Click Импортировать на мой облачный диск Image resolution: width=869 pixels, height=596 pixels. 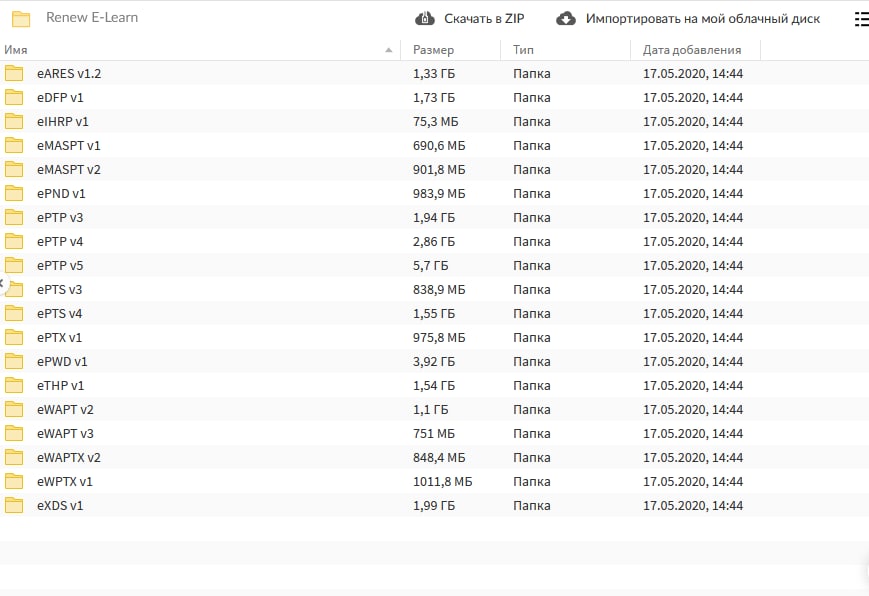688,19
